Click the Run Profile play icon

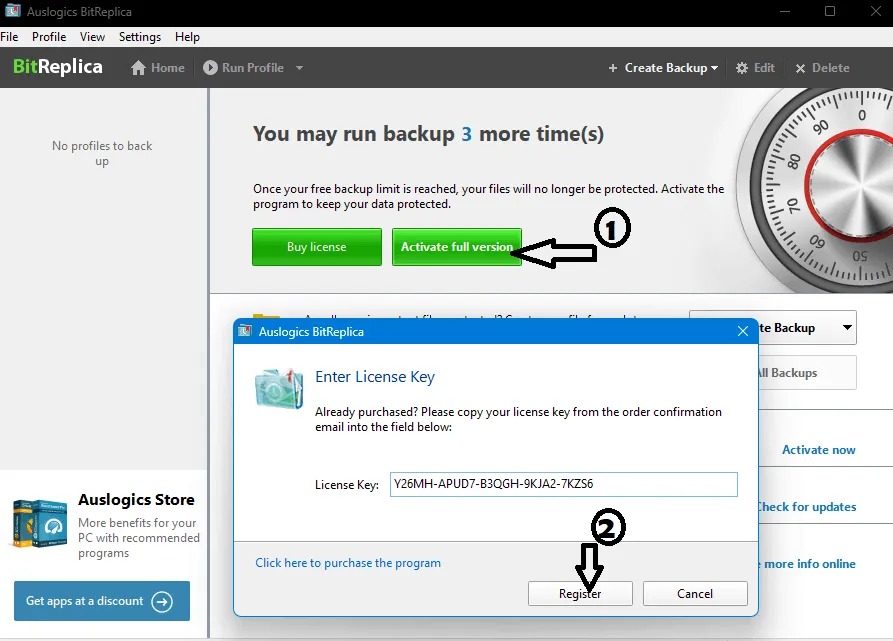point(210,68)
